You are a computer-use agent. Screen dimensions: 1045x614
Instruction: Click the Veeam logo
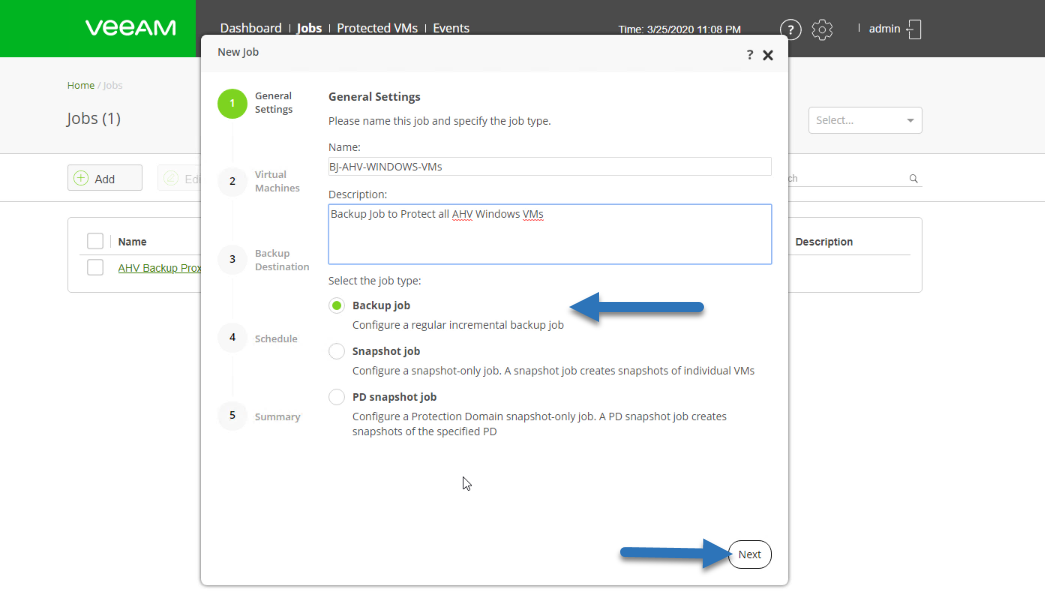click(x=131, y=28)
